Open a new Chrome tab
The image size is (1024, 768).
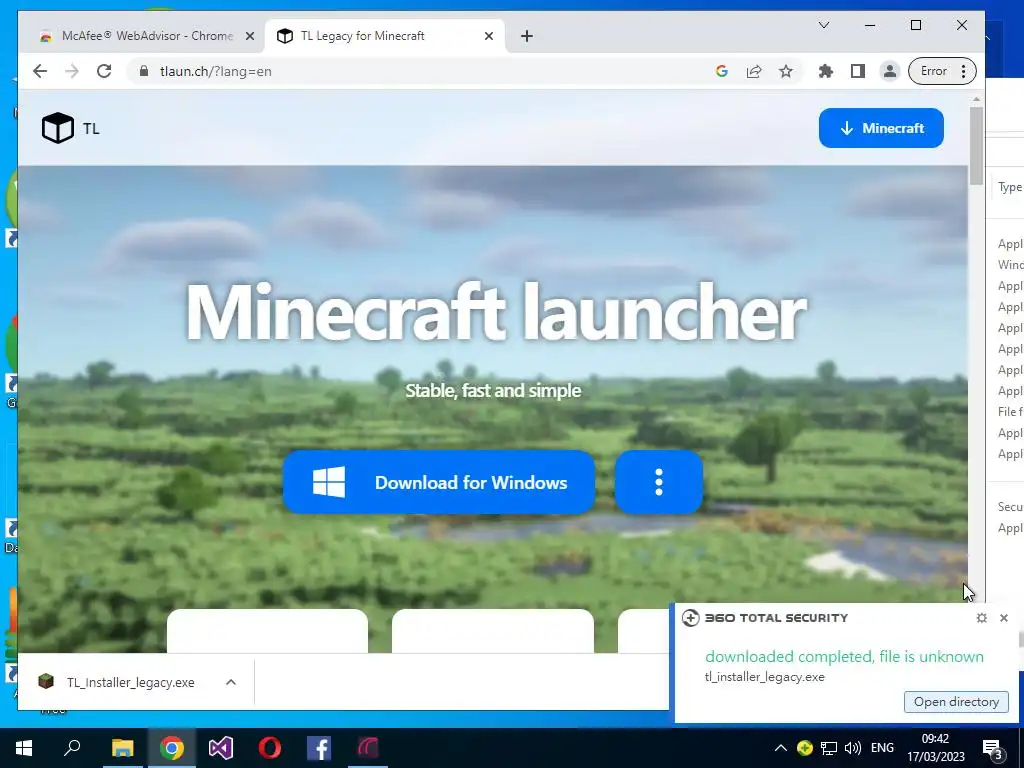(x=527, y=37)
